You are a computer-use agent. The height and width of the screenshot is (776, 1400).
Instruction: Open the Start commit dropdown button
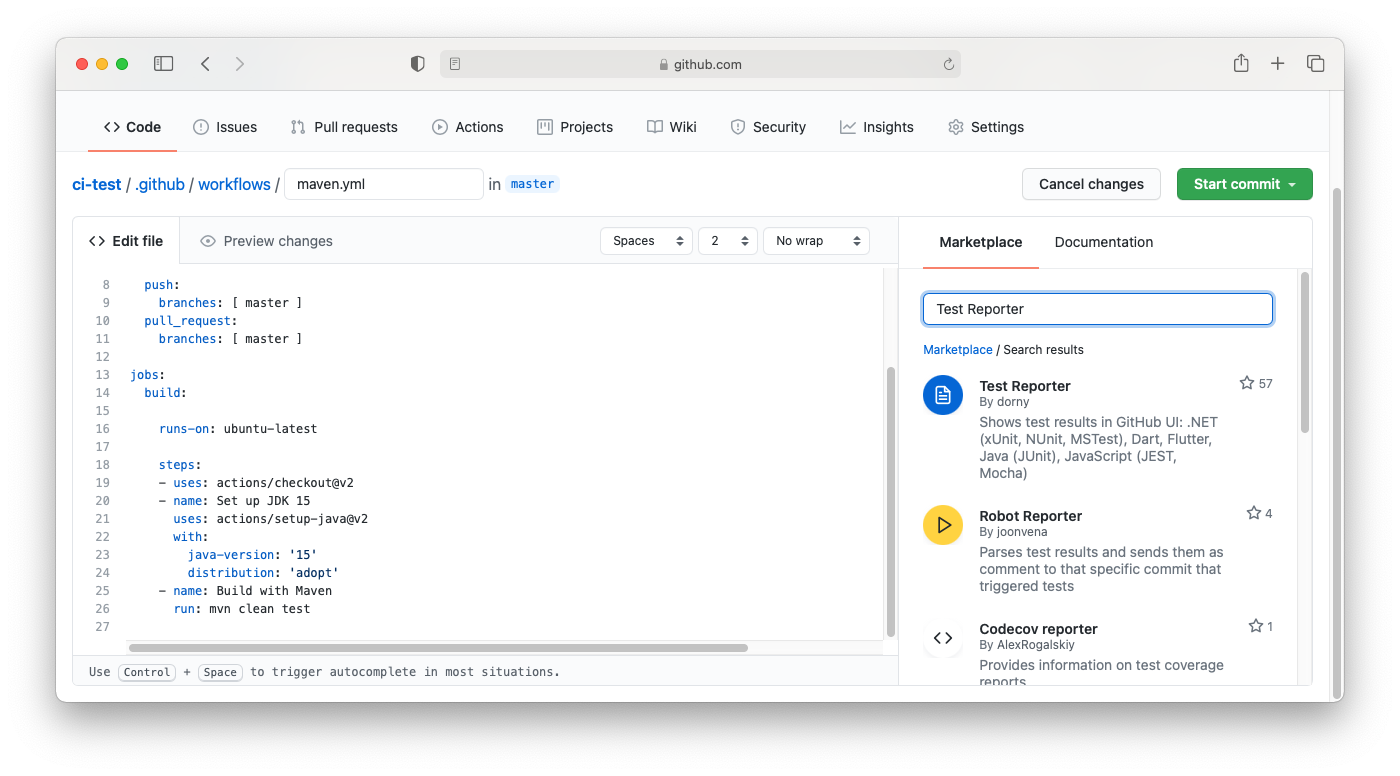[1245, 184]
